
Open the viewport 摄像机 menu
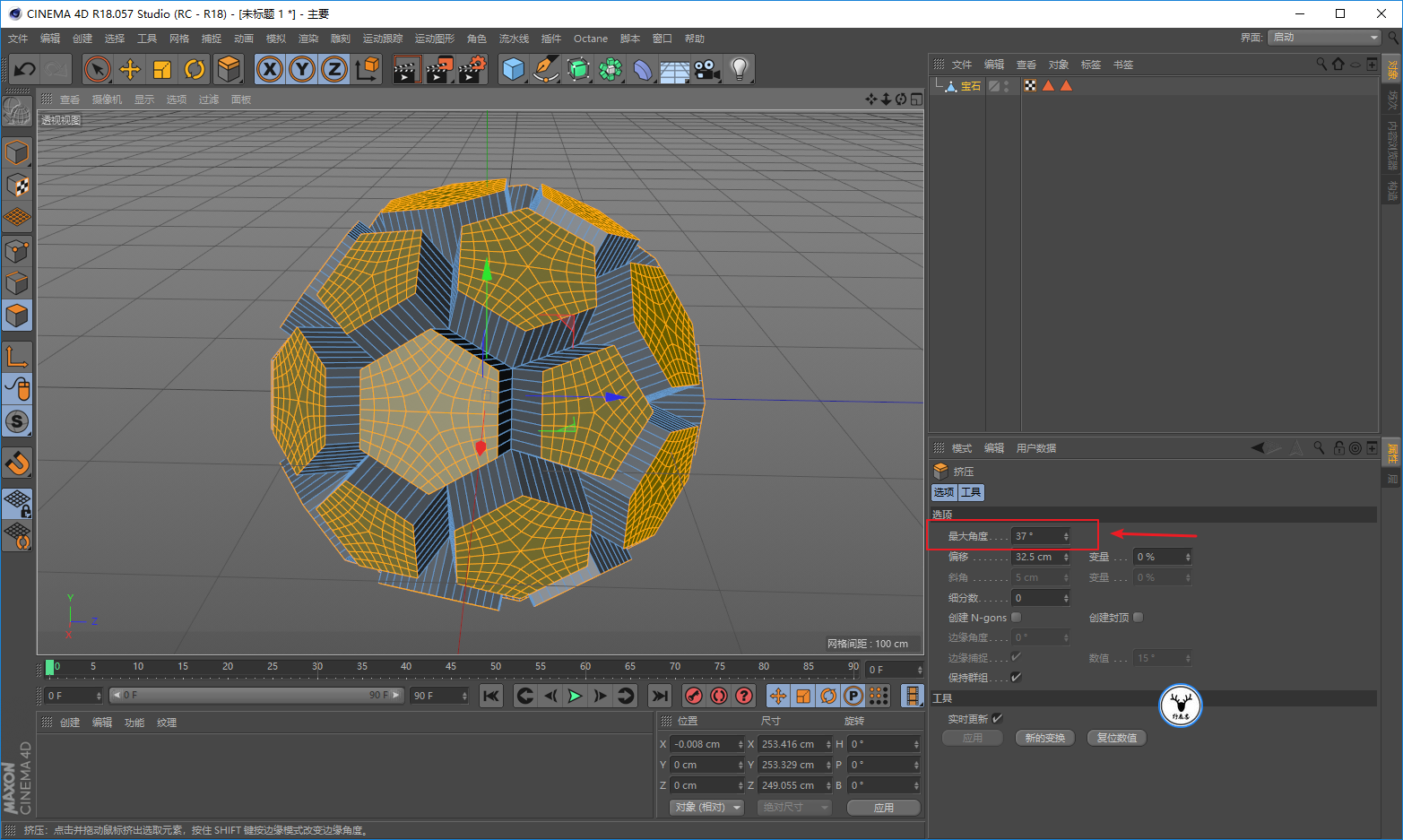click(107, 100)
